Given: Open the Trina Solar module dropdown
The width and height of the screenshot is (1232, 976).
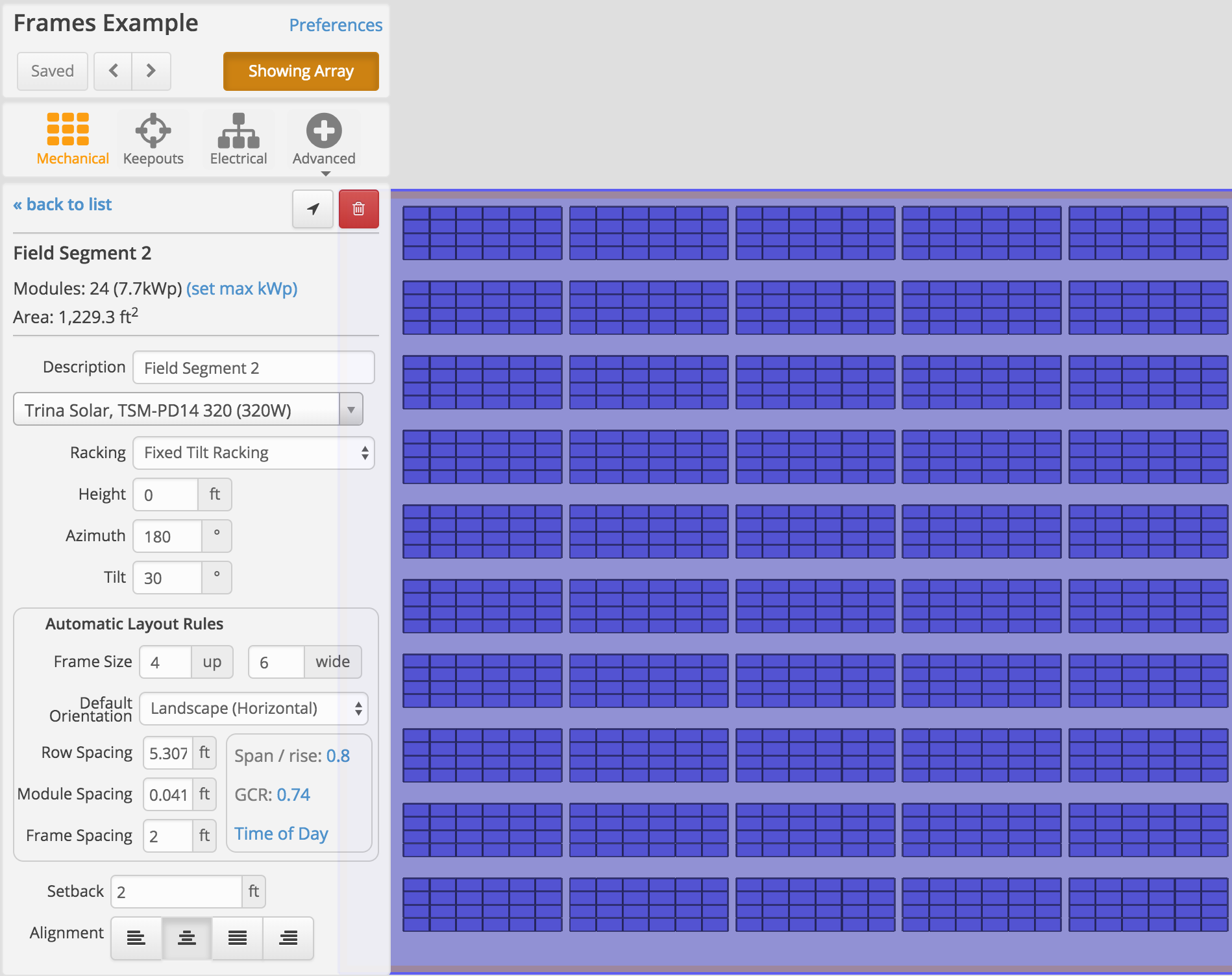Looking at the screenshot, I should click(x=188, y=409).
